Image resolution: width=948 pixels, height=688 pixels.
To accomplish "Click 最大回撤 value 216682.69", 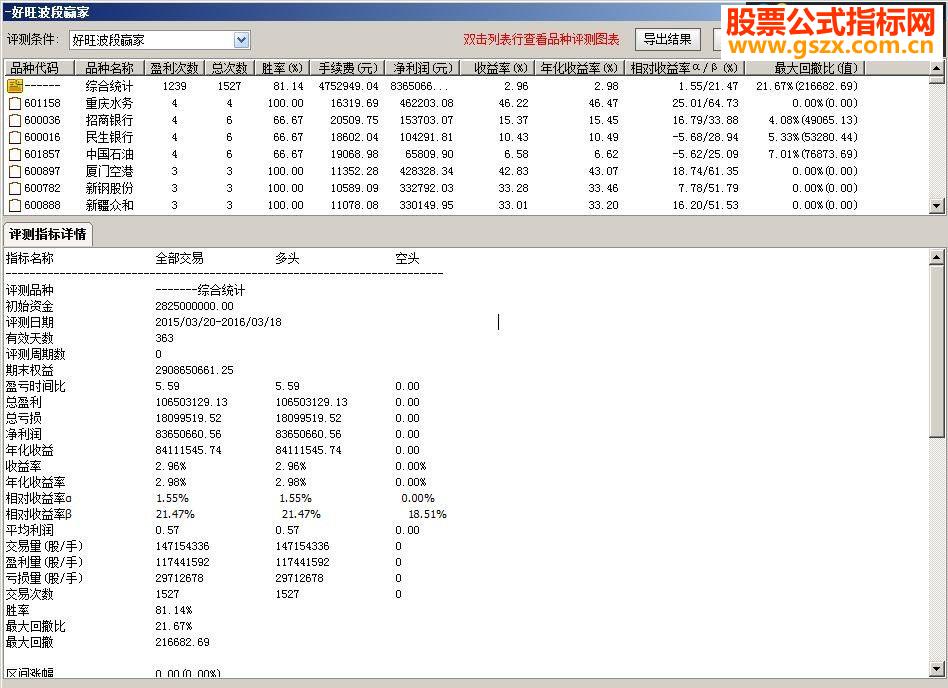I will [x=183, y=642].
